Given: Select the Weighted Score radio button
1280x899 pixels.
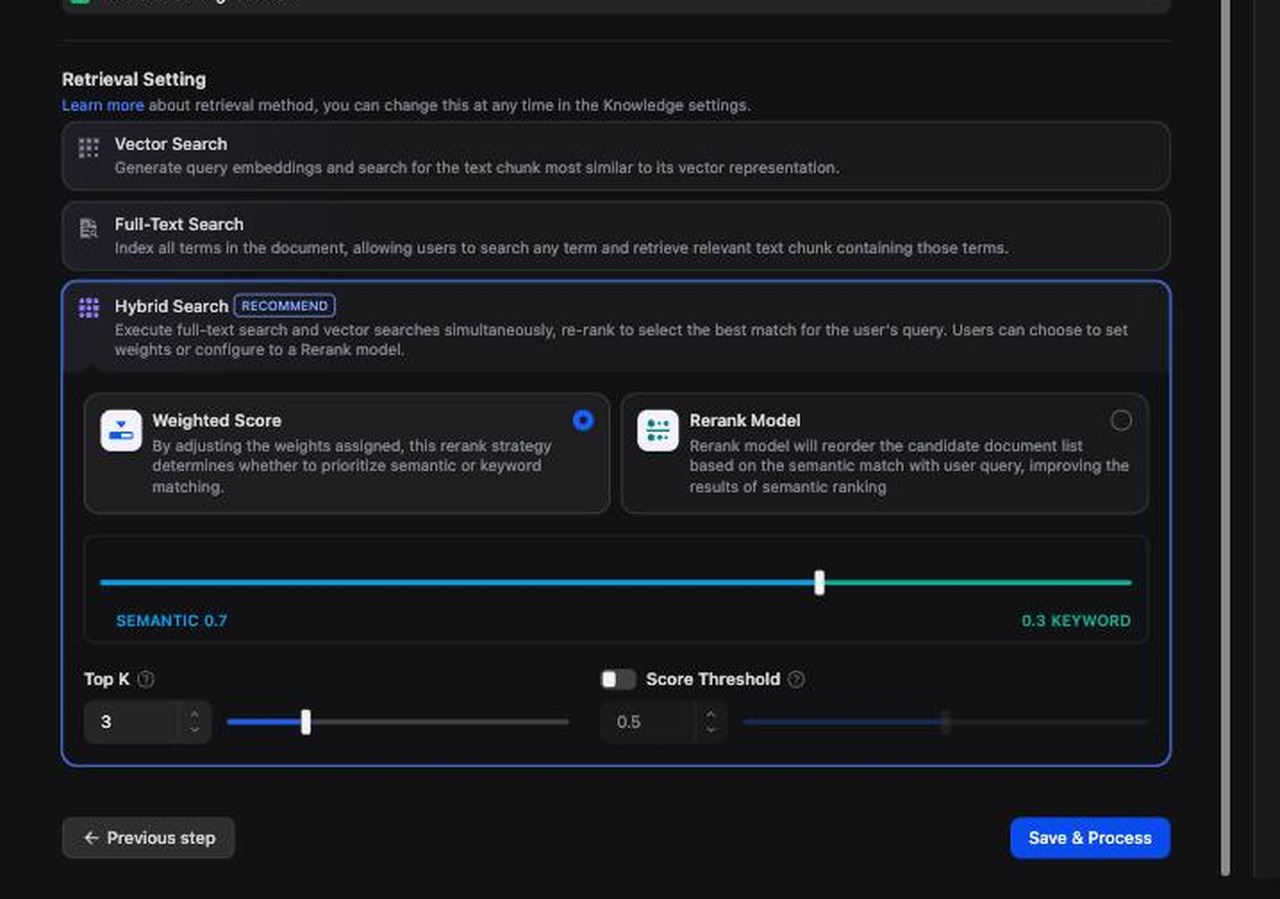Looking at the screenshot, I should coord(583,421).
